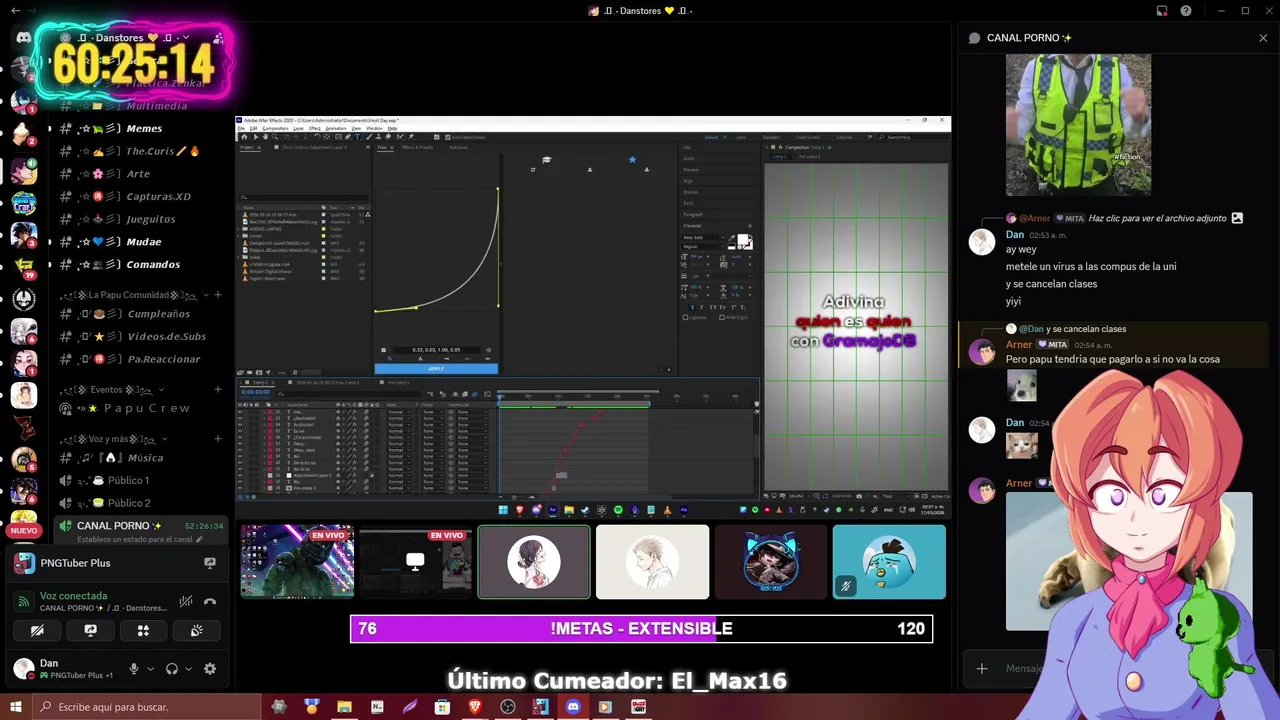Open headphones output options chevron
Screen dimensions: 1280x720
[189, 669]
